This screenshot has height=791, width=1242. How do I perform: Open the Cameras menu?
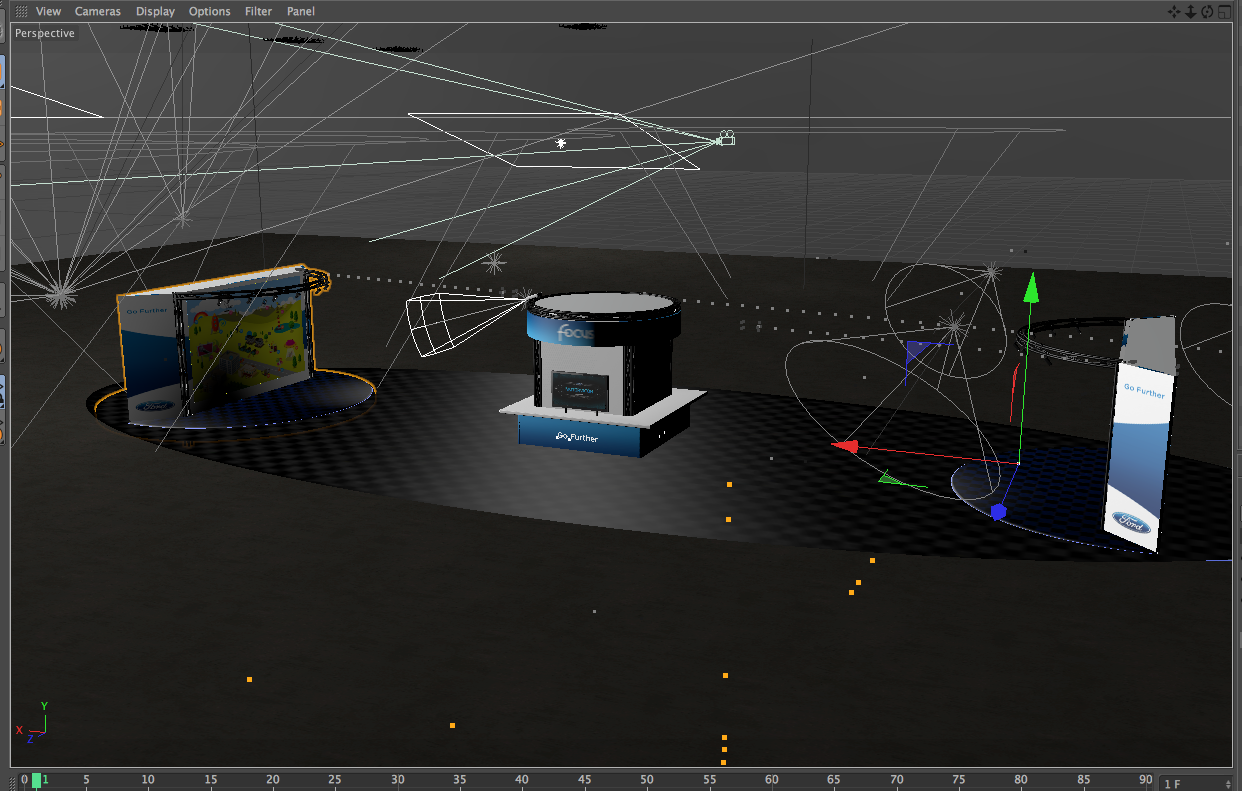point(98,11)
